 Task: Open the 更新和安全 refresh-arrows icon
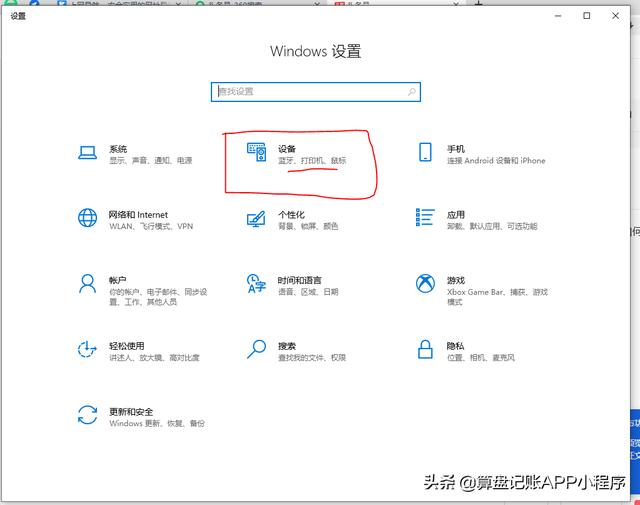coord(87,415)
